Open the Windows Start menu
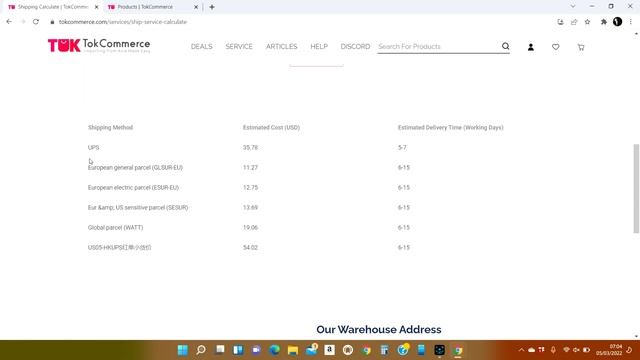The image size is (640, 360). (x=182, y=350)
